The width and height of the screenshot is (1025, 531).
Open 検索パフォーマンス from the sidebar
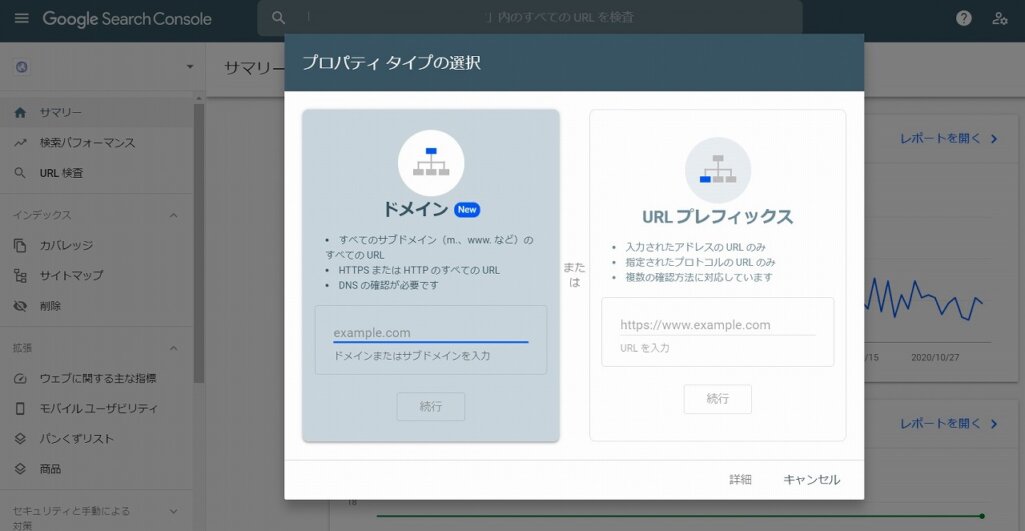coord(87,143)
